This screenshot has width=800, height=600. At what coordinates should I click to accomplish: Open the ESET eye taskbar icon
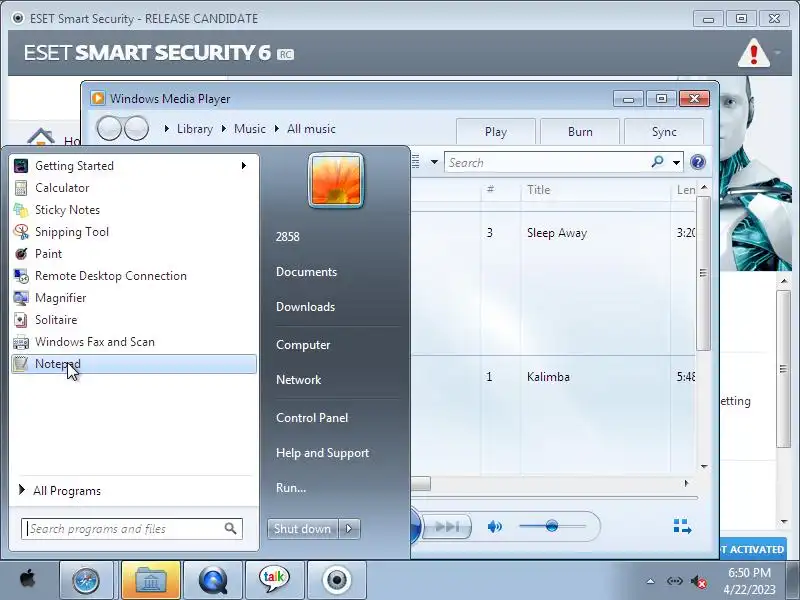pyautogui.click(x=337, y=580)
